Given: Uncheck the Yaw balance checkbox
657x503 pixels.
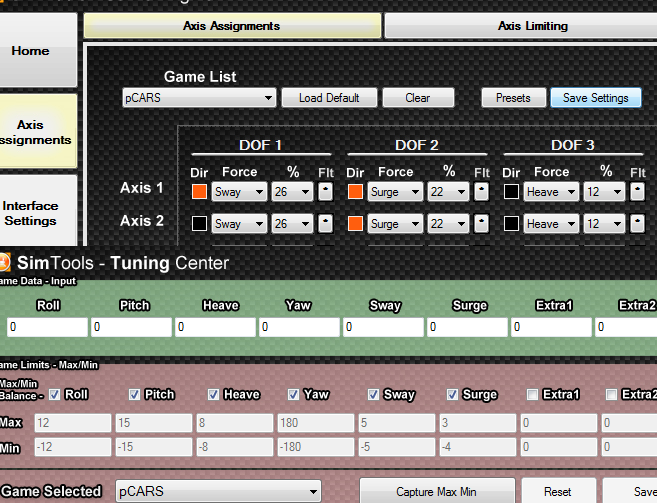Looking at the screenshot, I should click(294, 394).
